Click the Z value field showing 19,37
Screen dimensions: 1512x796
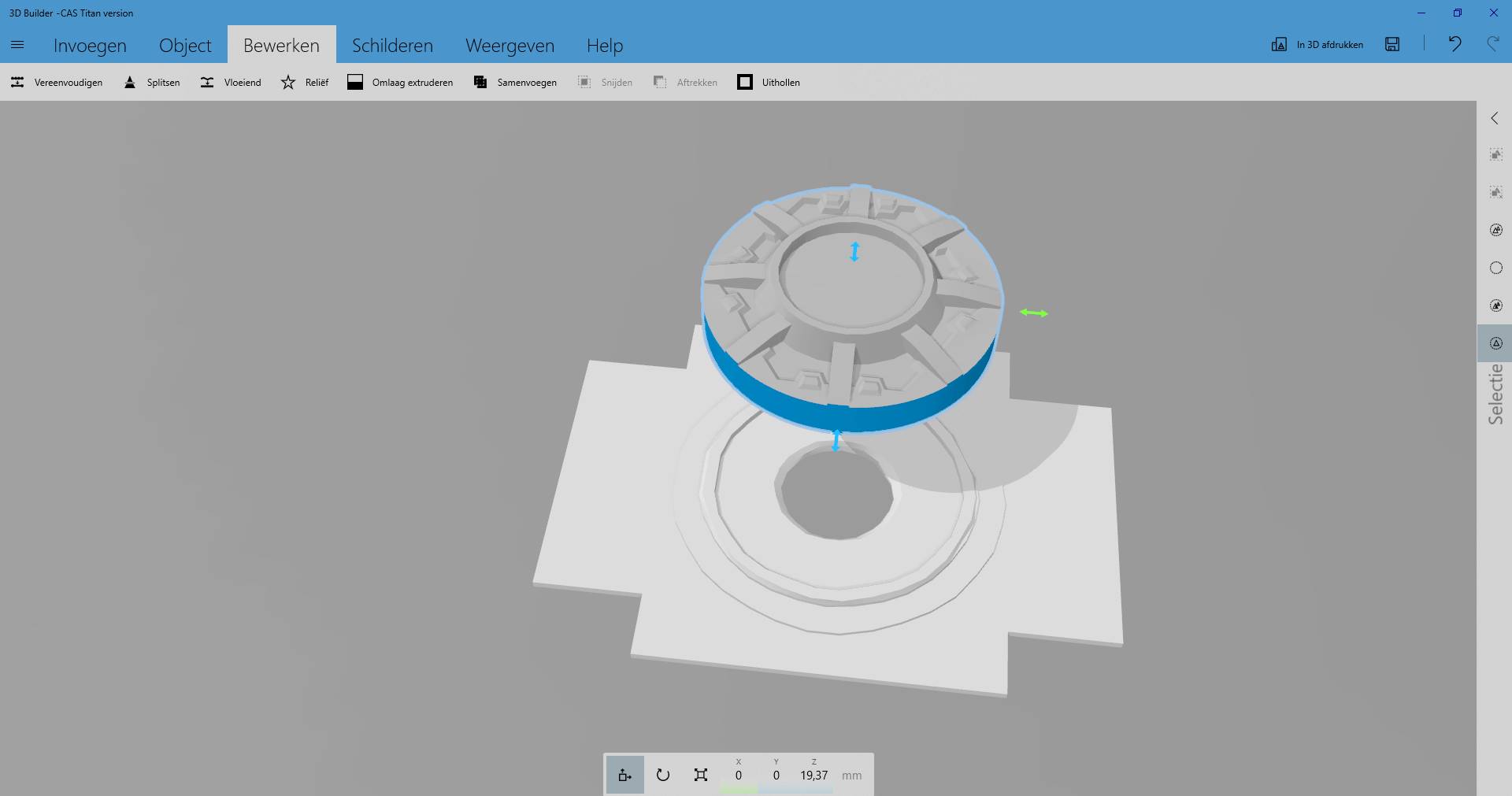pos(814,775)
